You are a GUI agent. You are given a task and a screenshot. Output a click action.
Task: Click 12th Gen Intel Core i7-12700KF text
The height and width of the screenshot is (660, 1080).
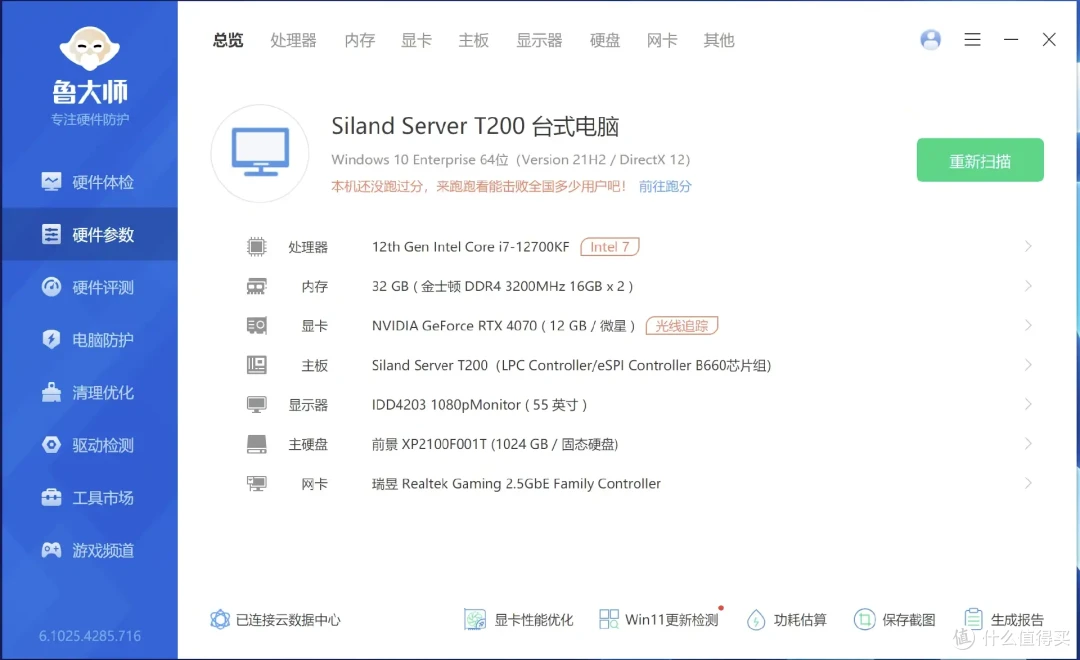470,247
